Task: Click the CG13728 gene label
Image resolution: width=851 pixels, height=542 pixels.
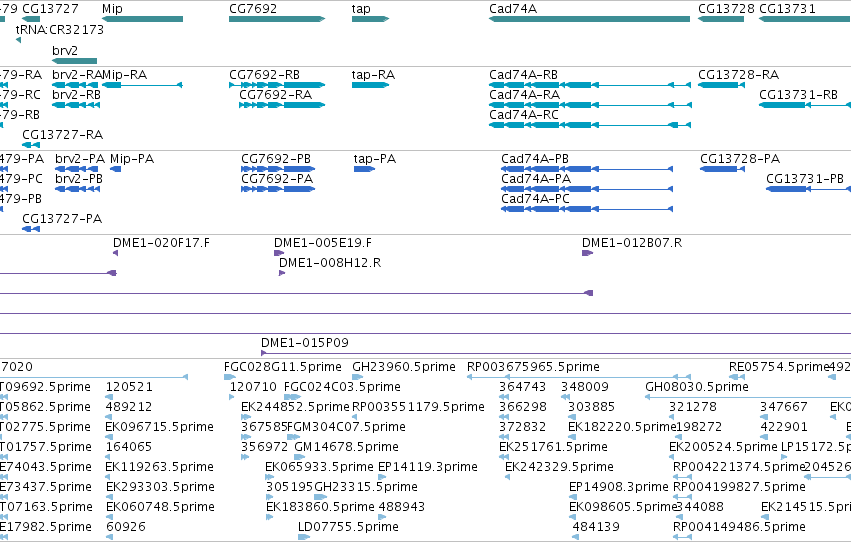Action: pos(726,9)
